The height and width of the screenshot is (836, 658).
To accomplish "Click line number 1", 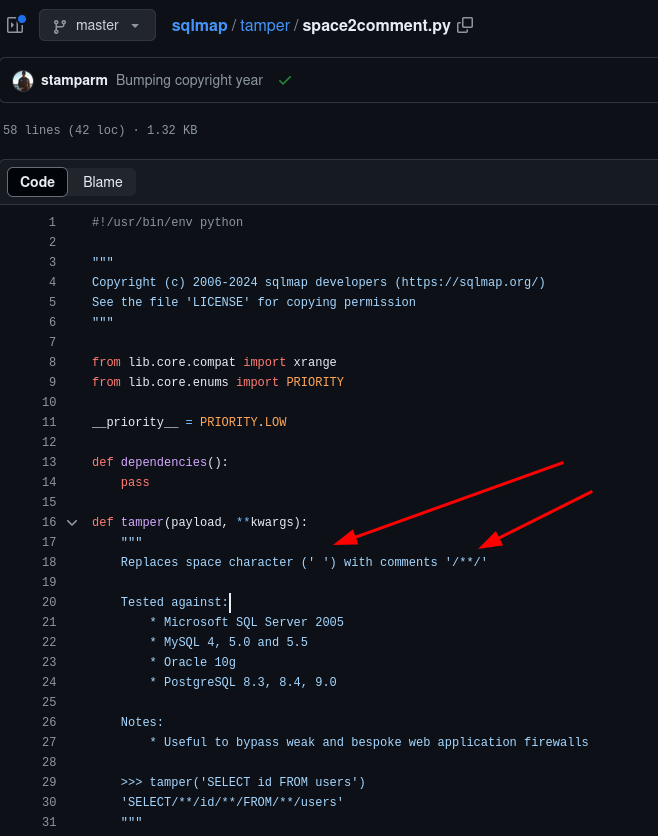I will point(52,222).
